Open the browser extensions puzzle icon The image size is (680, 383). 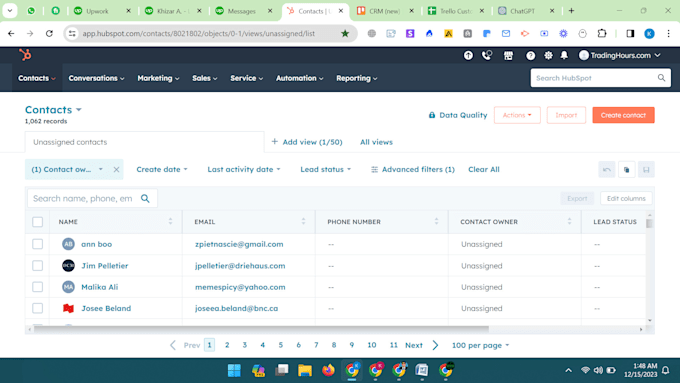tap(602, 33)
